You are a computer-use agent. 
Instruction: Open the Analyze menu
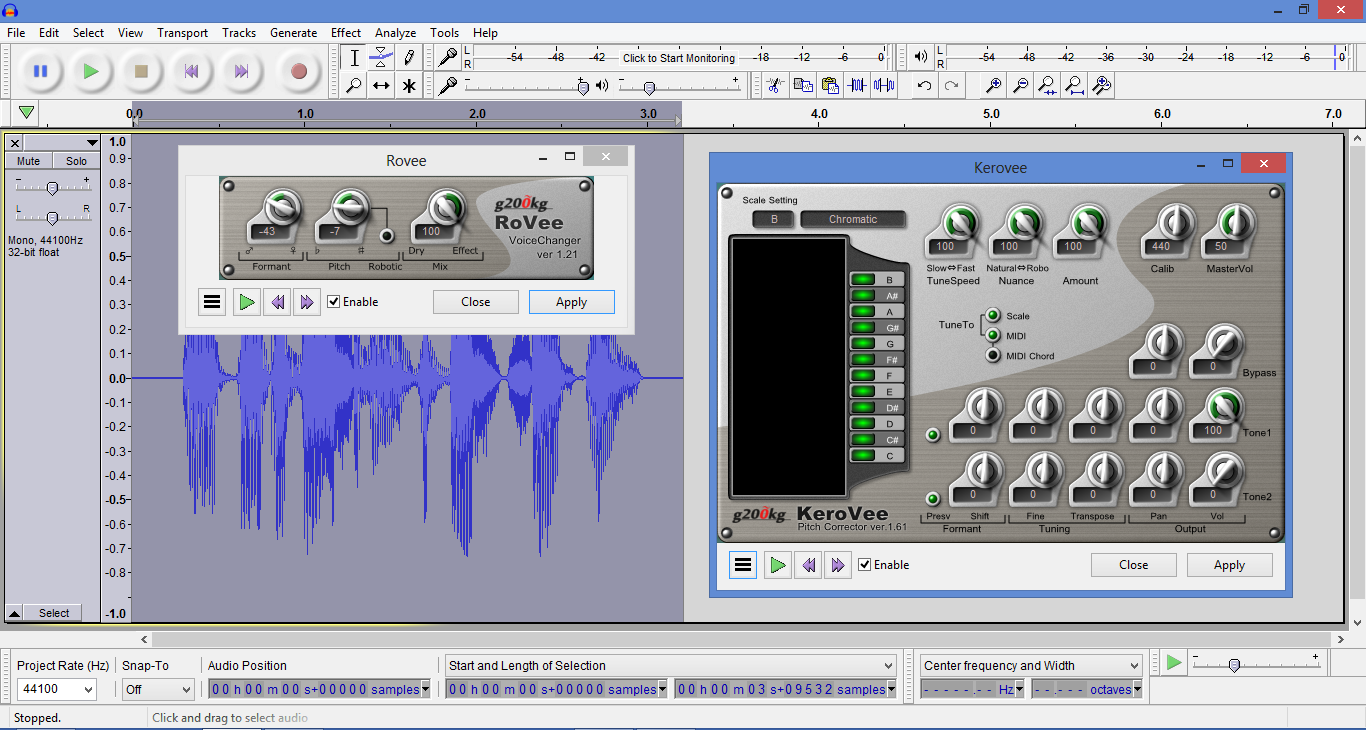(x=396, y=33)
